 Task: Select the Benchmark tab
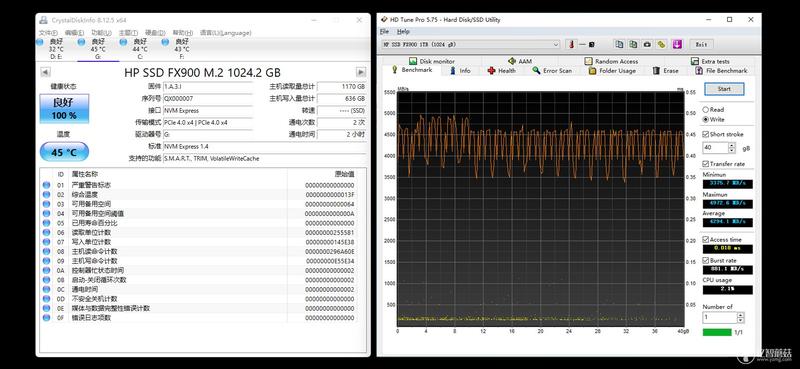tap(412, 70)
